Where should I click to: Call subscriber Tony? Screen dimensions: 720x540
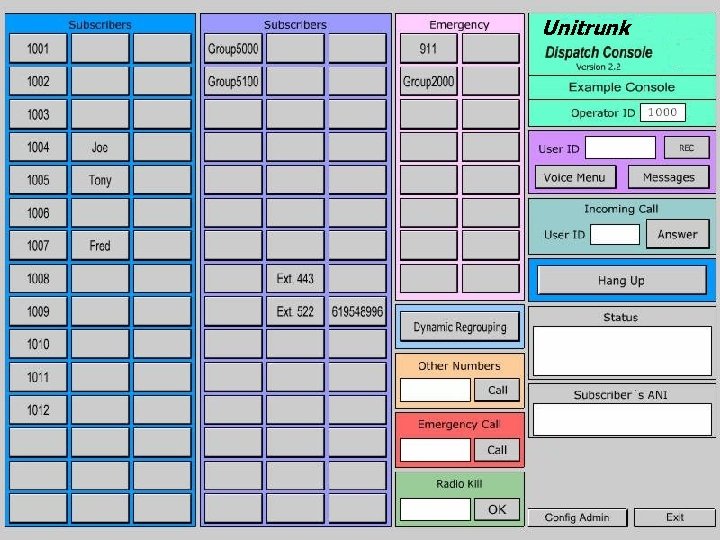click(x=100, y=180)
